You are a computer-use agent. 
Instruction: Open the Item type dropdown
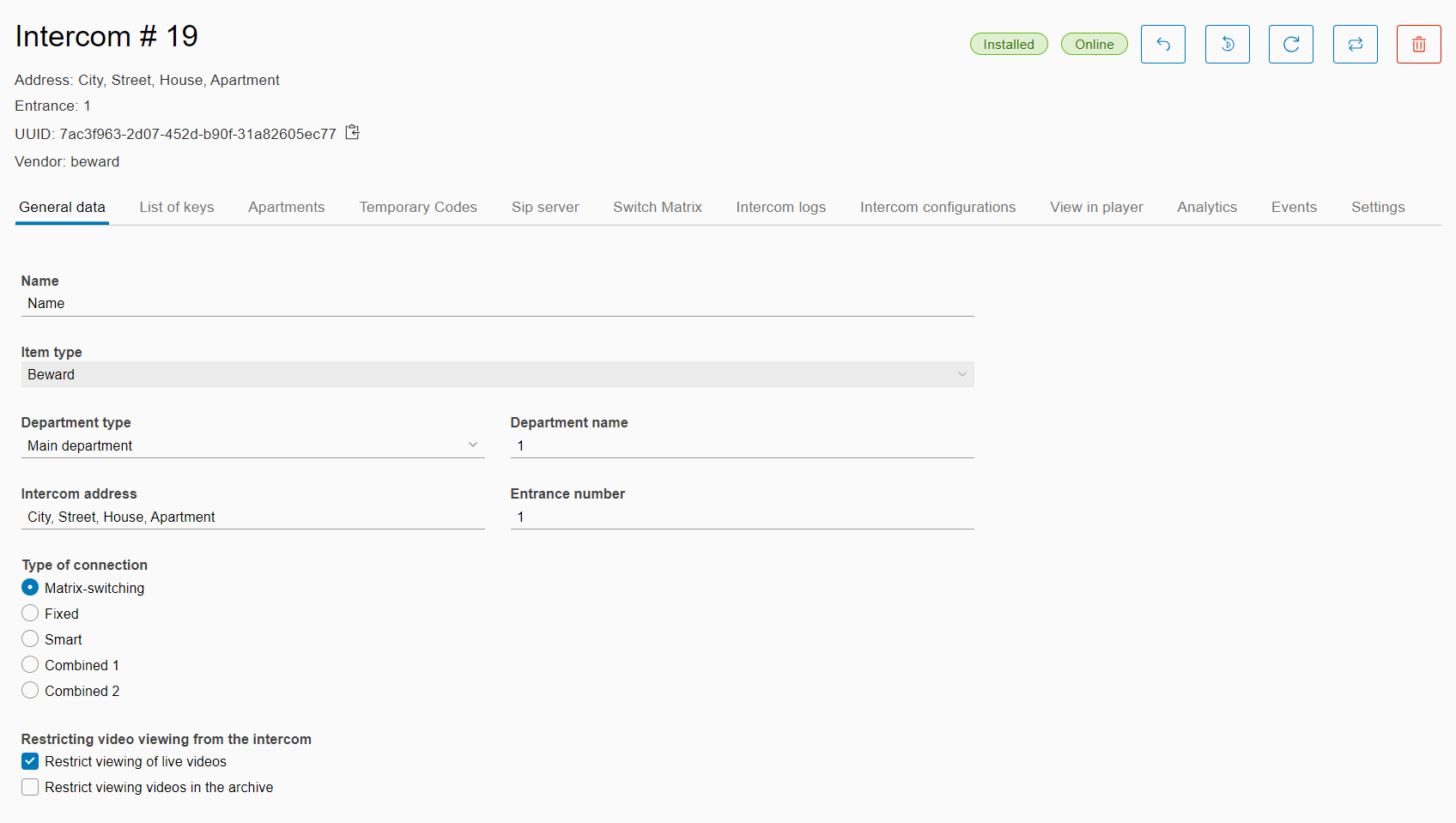[x=497, y=374]
